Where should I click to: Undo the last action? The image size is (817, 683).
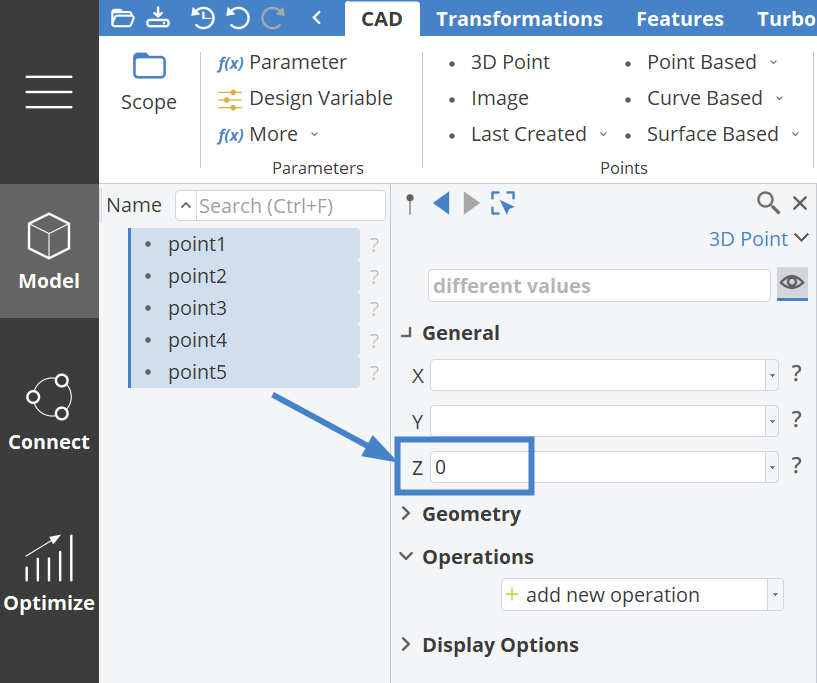[x=238, y=18]
